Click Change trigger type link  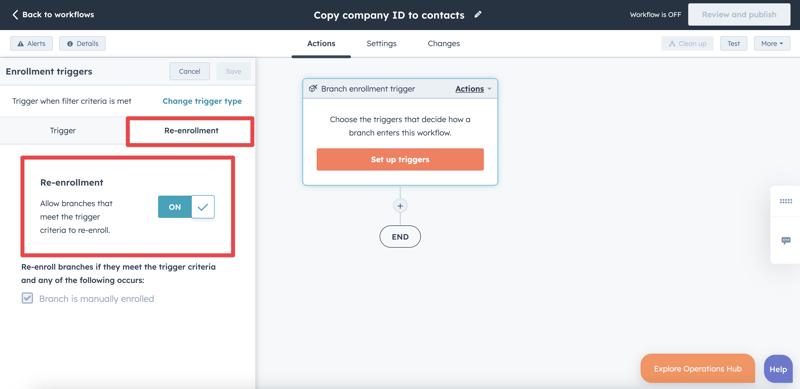click(202, 101)
